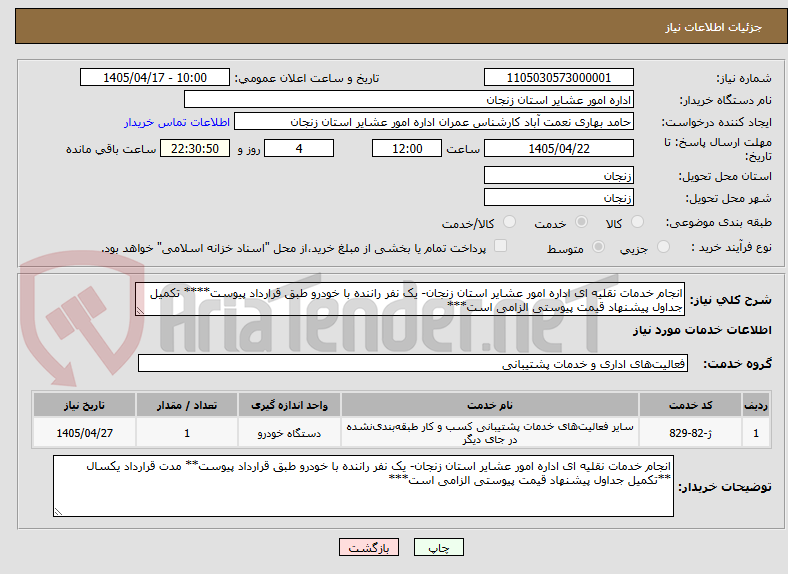Click the واحد اندازه گیری column header

coord(289,405)
